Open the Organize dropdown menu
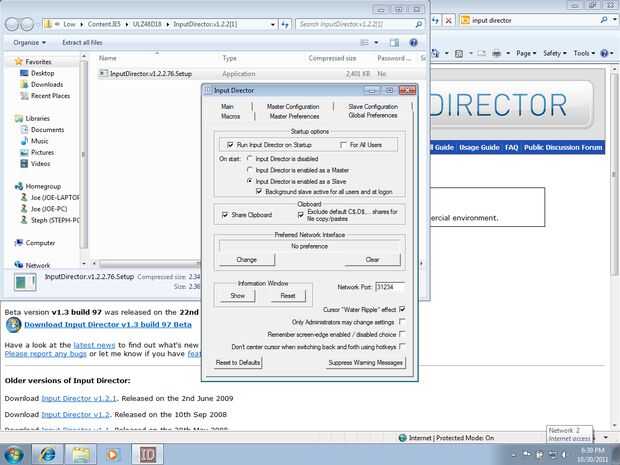The width and height of the screenshot is (620, 465). coord(29,43)
